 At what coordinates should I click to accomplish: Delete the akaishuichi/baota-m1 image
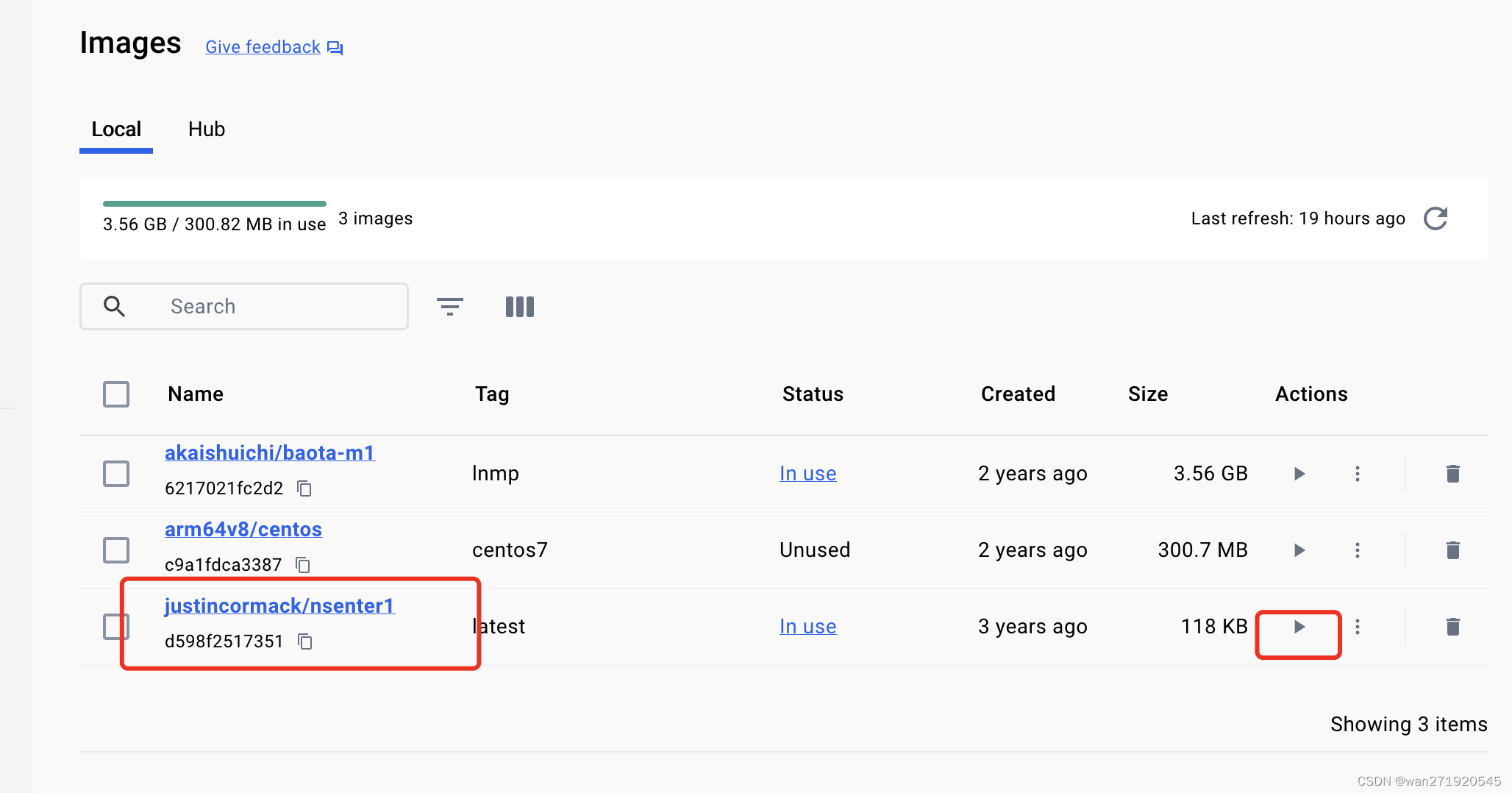(x=1453, y=474)
